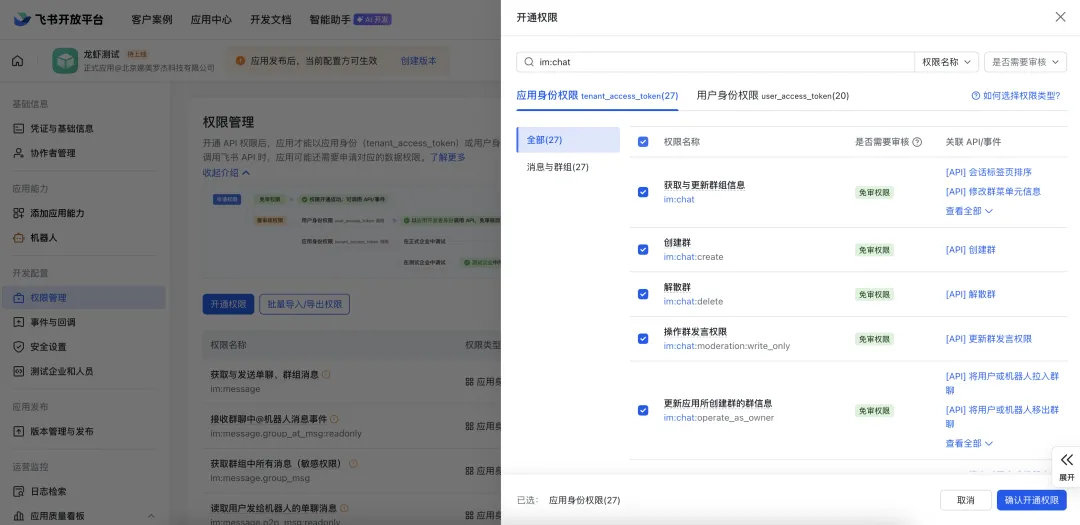The image size is (1080, 525).
Task: Open 开发文档 in top navigation
Action: 271,20
